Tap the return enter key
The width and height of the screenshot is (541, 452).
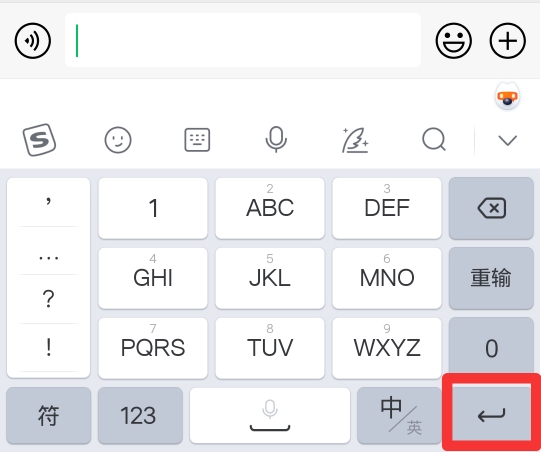point(491,413)
